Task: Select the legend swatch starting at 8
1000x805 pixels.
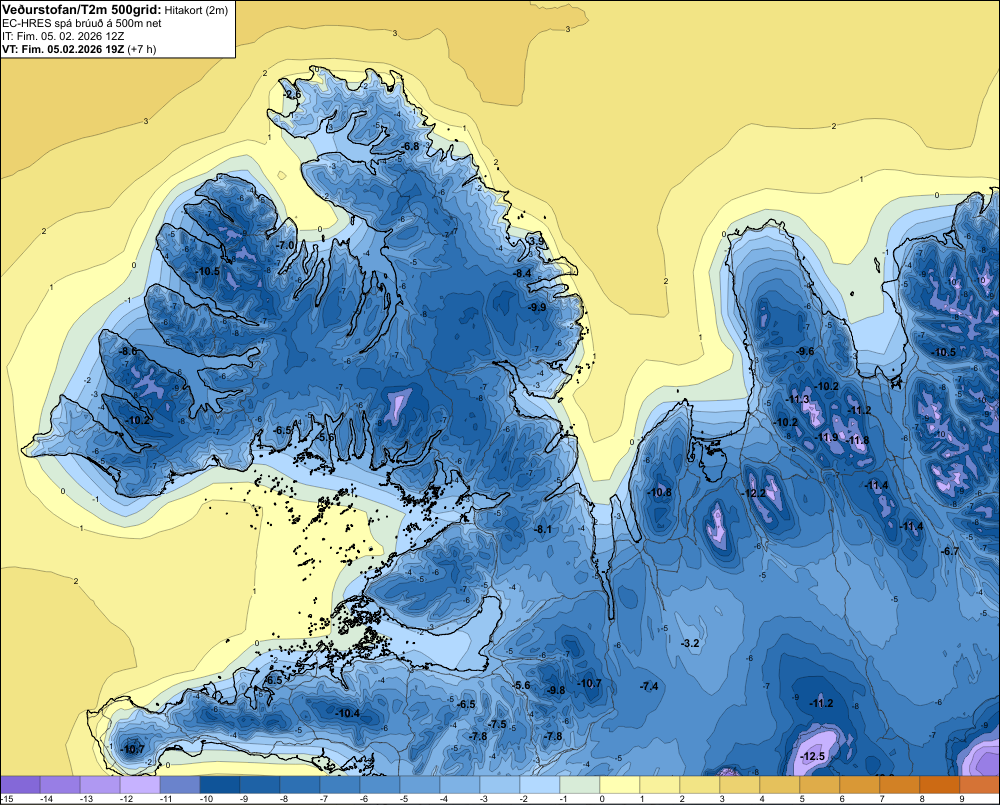Action: click(x=940, y=785)
